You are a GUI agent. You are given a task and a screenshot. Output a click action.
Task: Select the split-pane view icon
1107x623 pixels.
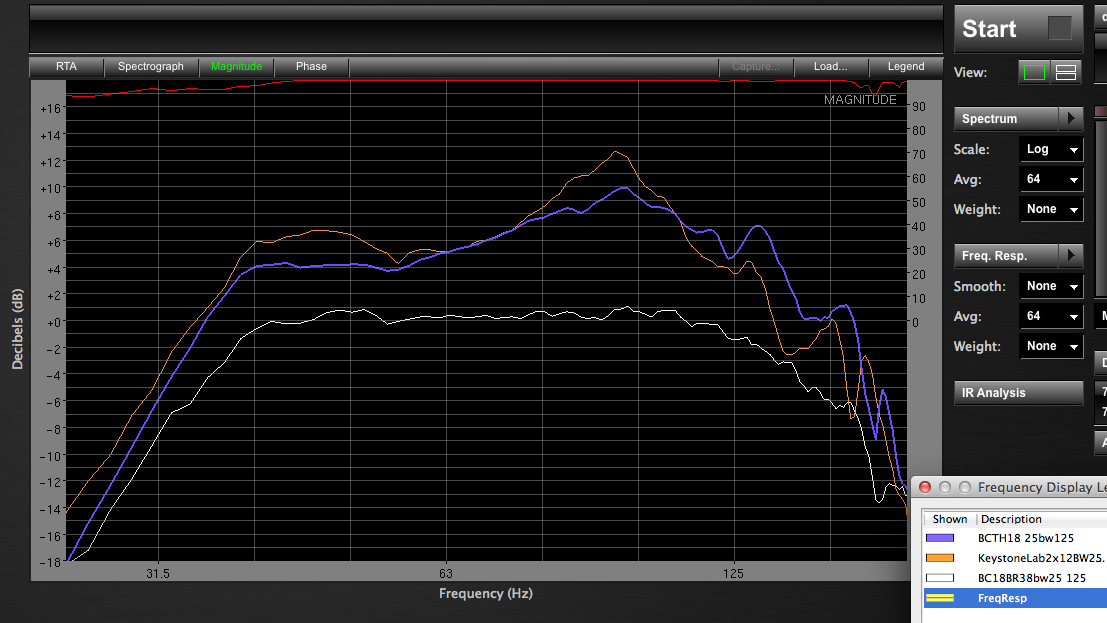[x=1066, y=72]
